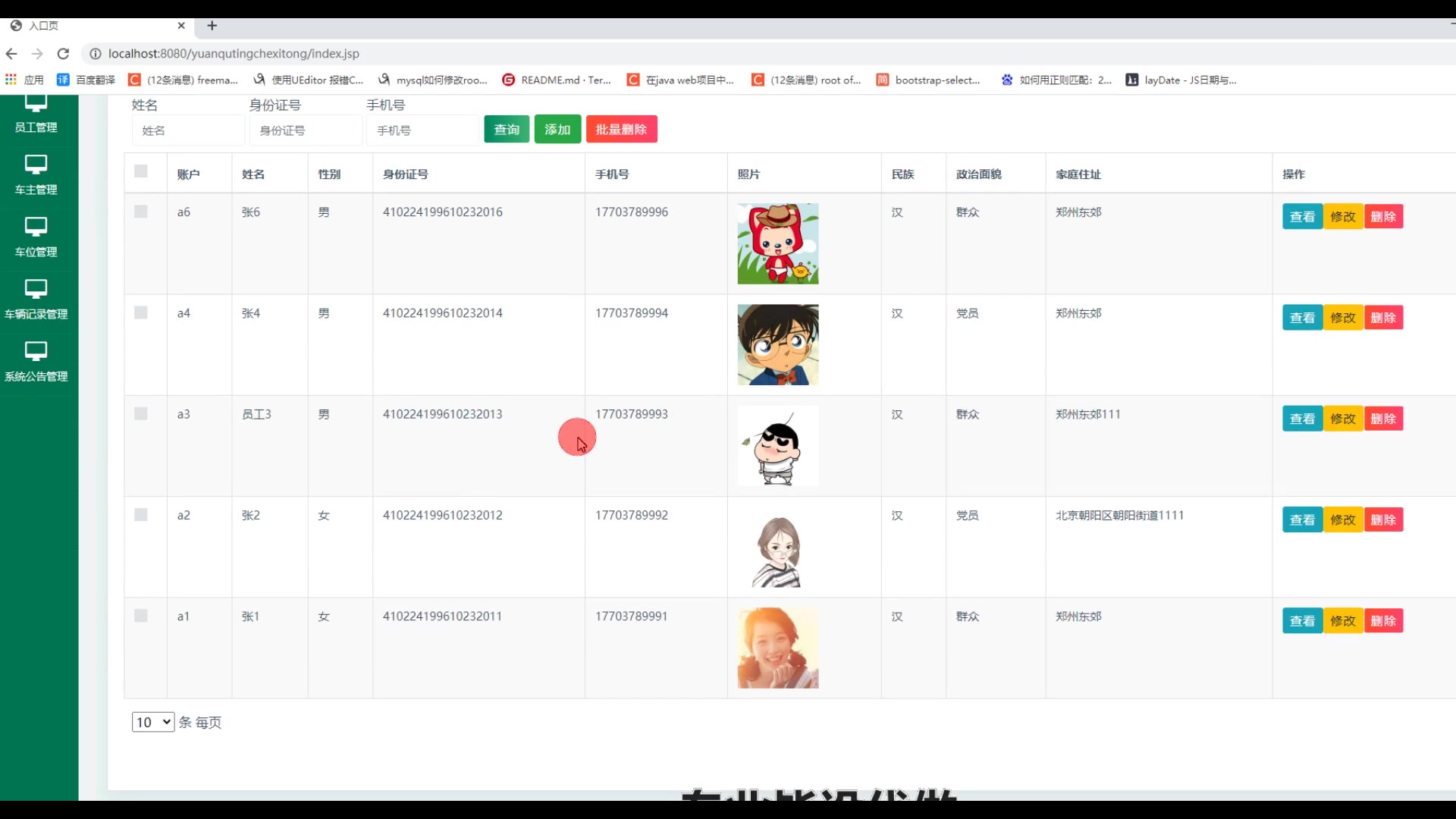
Task: Open 车辆记录管理 sidebar icon
Action: pyautogui.click(x=36, y=289)
